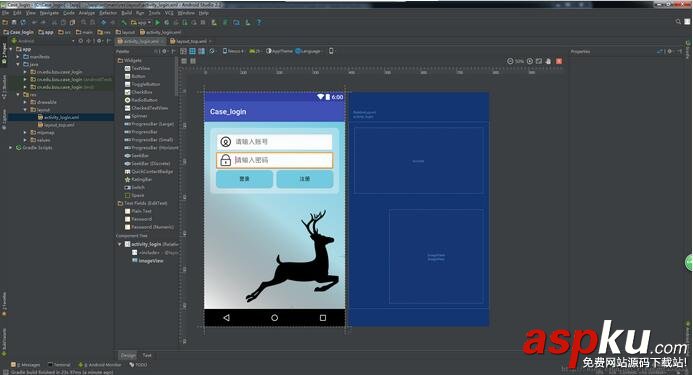693x375 pixels.
Task: Select RatingBar widget in Palette
Action: coord(138,179)
